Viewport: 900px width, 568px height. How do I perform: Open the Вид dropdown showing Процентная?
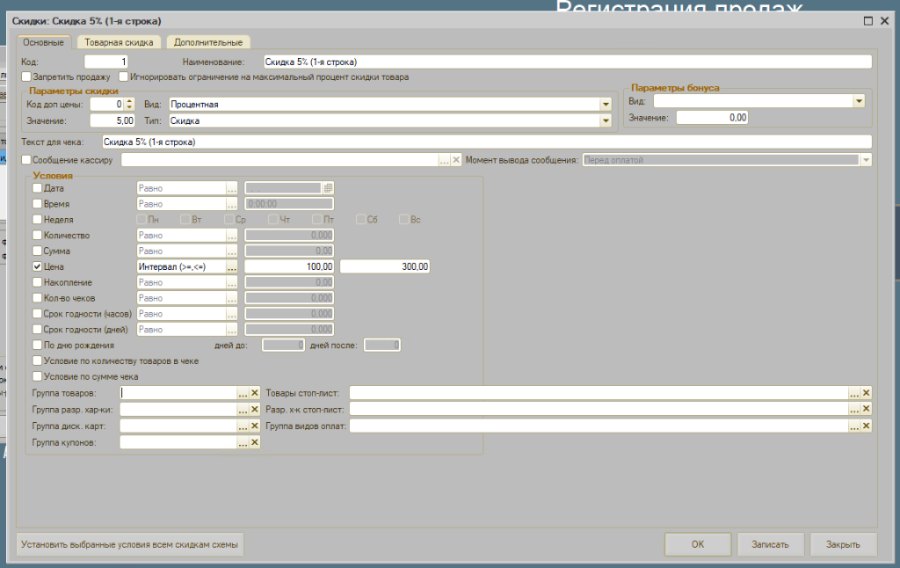tap(606, 104)
